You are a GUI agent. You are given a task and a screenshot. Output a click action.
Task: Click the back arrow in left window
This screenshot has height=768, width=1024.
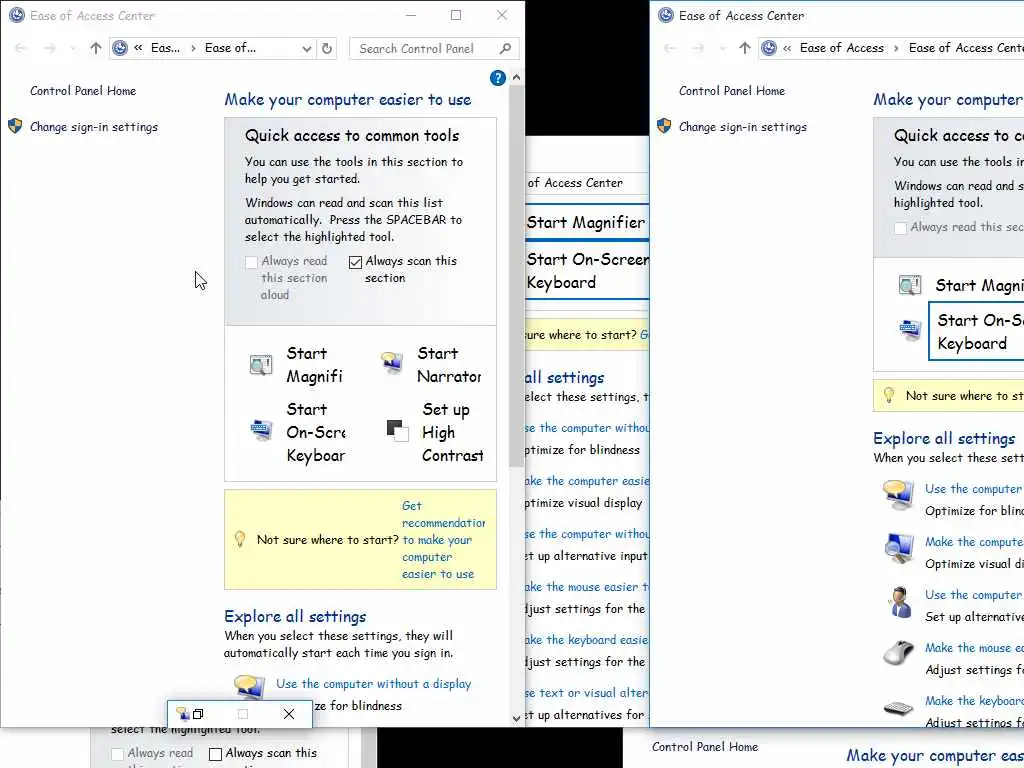pos(20,48)
